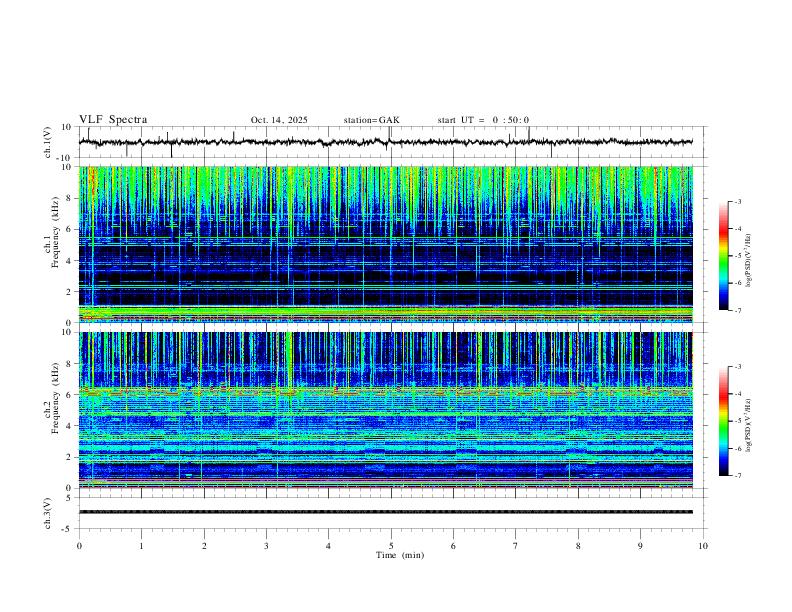792x612 pixels.
Task: Click the "4" tick on the Time axis
Action: tap(329, 546)
